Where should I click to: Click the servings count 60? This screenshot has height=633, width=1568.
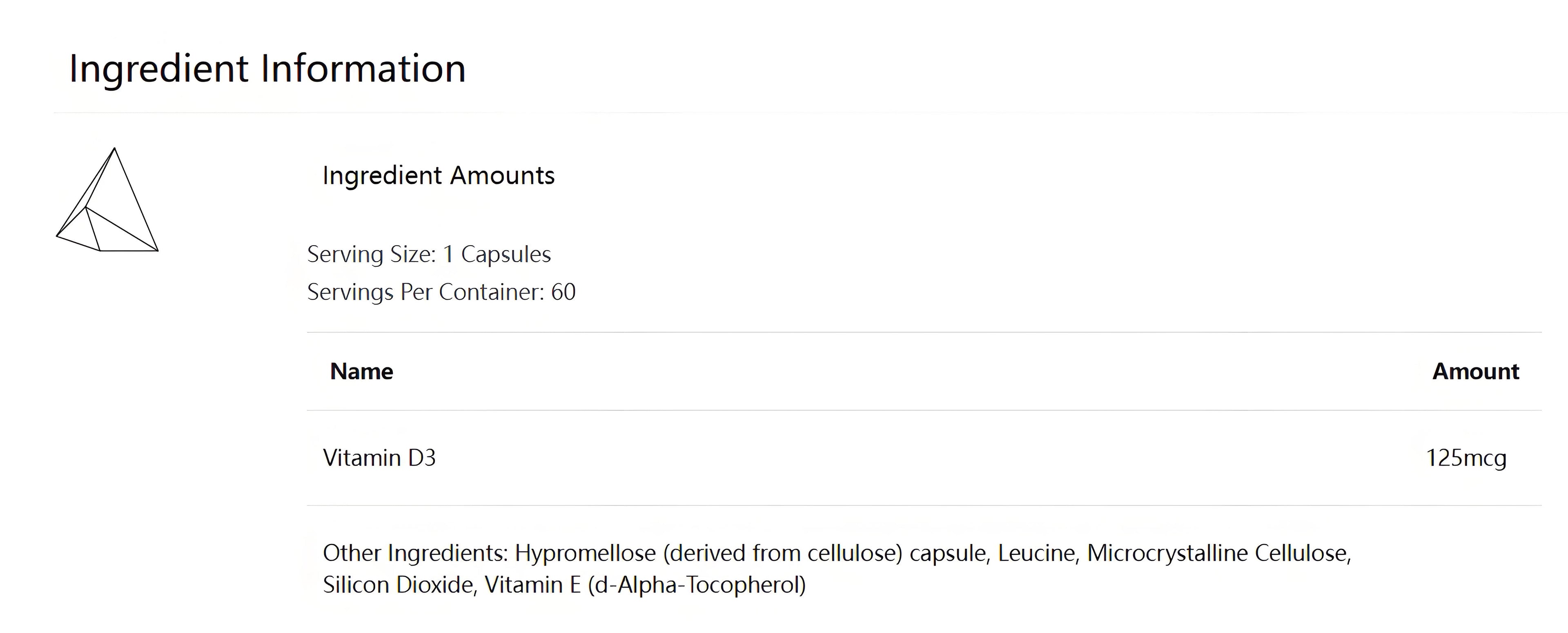(x=563, y=292)
